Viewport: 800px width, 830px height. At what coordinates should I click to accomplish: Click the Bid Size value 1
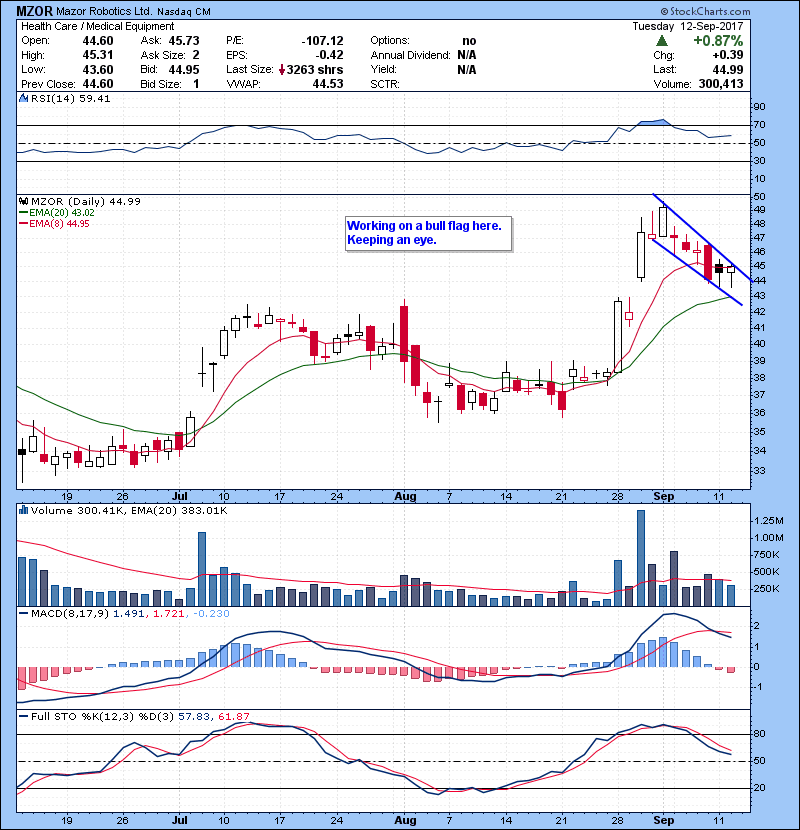(196, 84)
